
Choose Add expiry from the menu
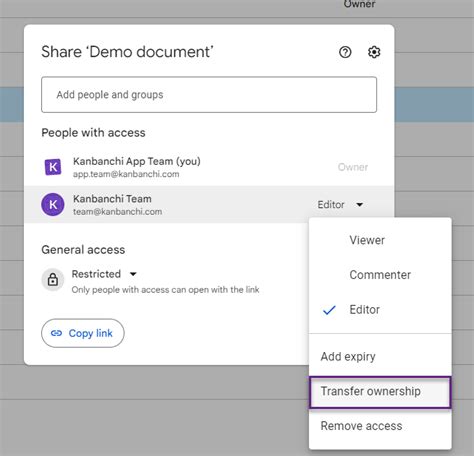click(380, 356)
